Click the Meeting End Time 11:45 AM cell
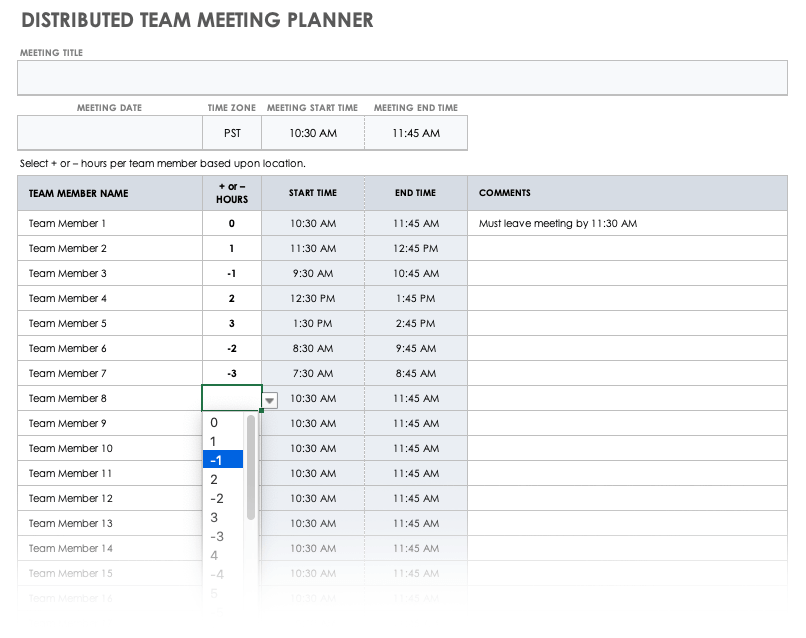The image size is (806, 638). tap(416, 133)
